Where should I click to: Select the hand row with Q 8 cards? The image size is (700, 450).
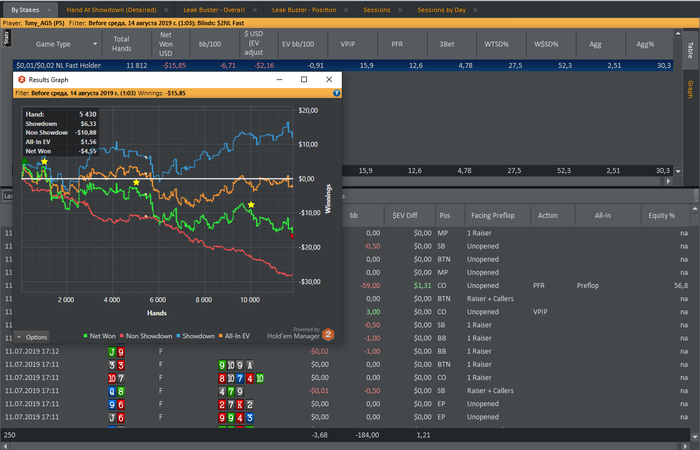(346, 391)
